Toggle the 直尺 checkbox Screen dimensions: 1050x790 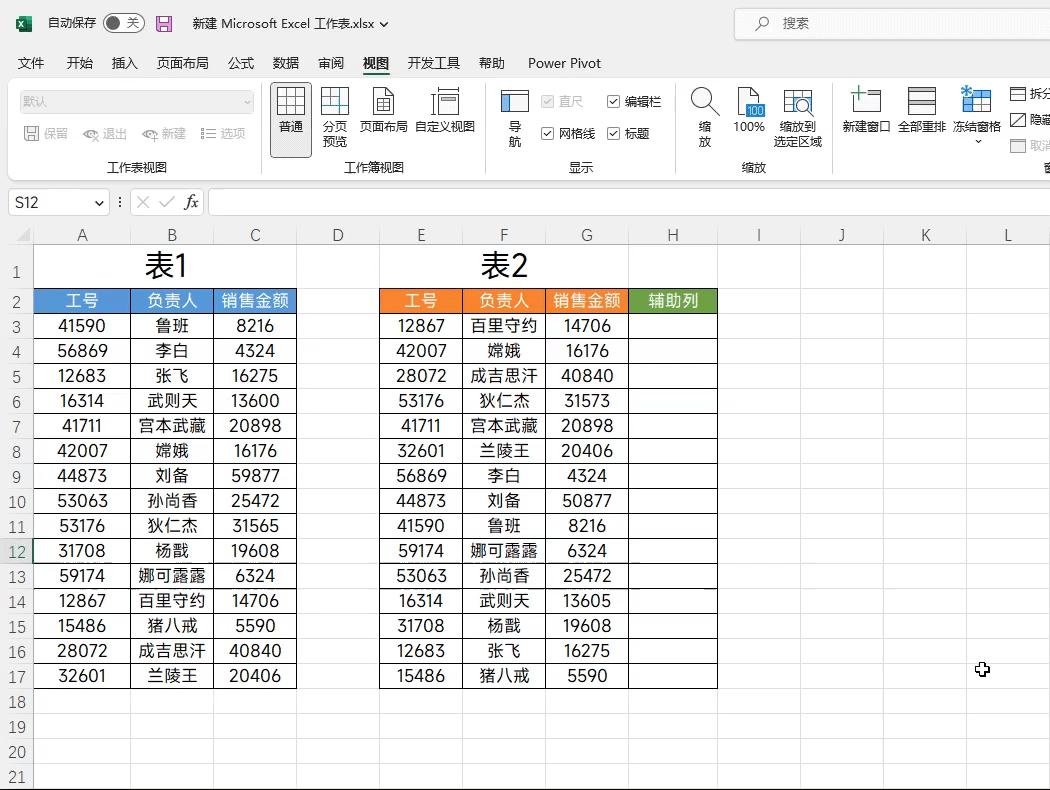pyautogui.click(x=548, y=101)
